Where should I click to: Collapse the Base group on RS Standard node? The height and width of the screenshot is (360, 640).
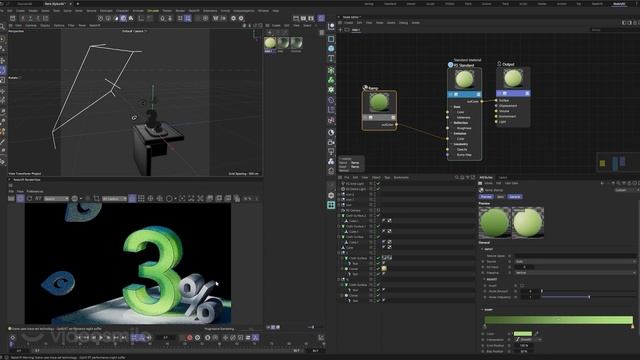452,107
